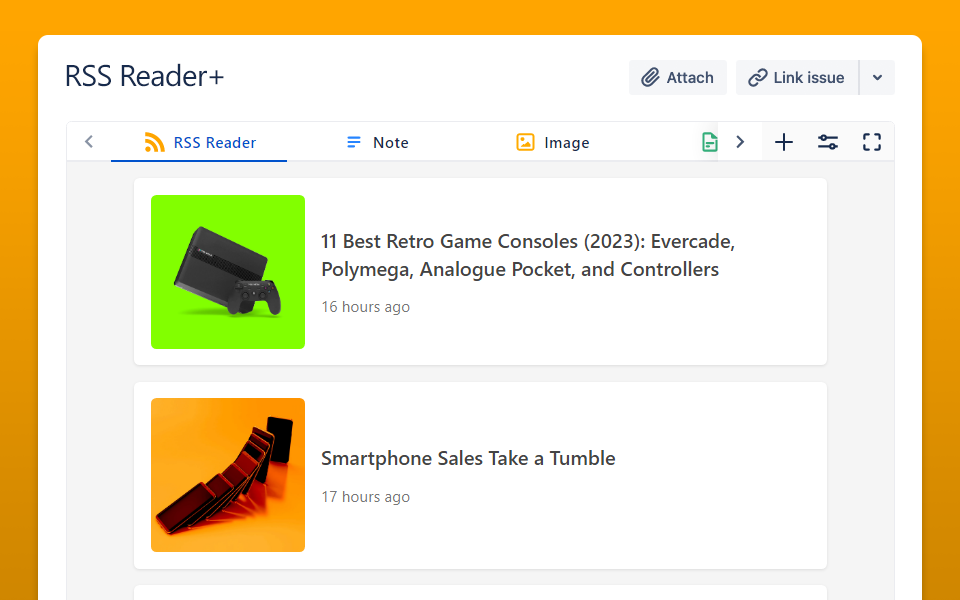Enter fullscreen with the expand icon
The image size is (960, 600).
[x=872, y=143]
